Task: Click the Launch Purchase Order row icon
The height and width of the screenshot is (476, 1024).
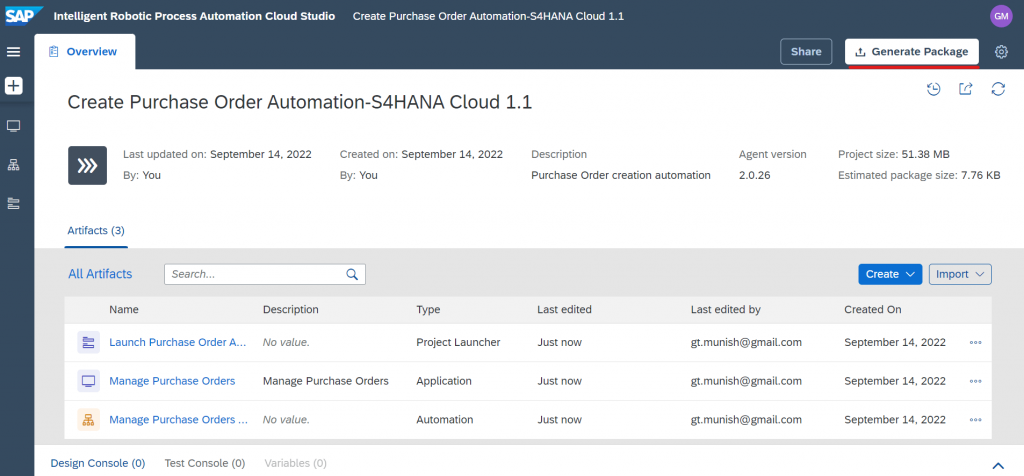Action: pyautogui.click(x=88, y=342)
